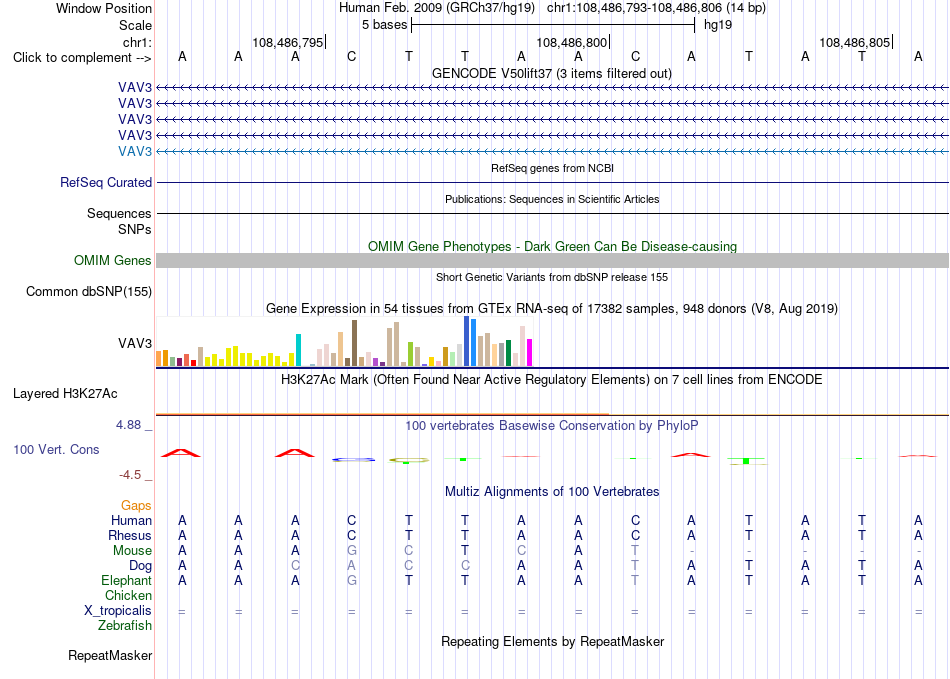Click the Human species label

(131, 520)
